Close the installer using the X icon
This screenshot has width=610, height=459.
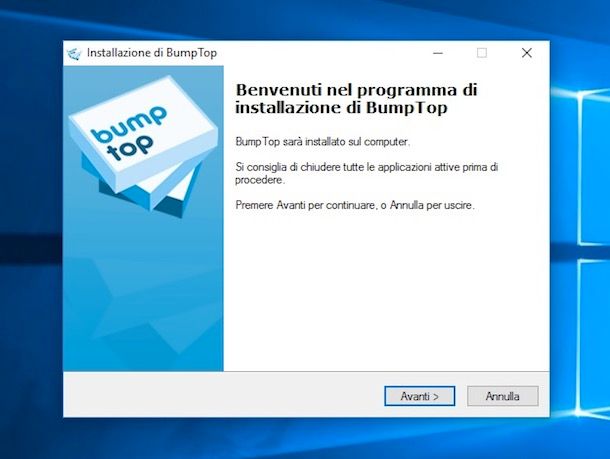[527, 53]
